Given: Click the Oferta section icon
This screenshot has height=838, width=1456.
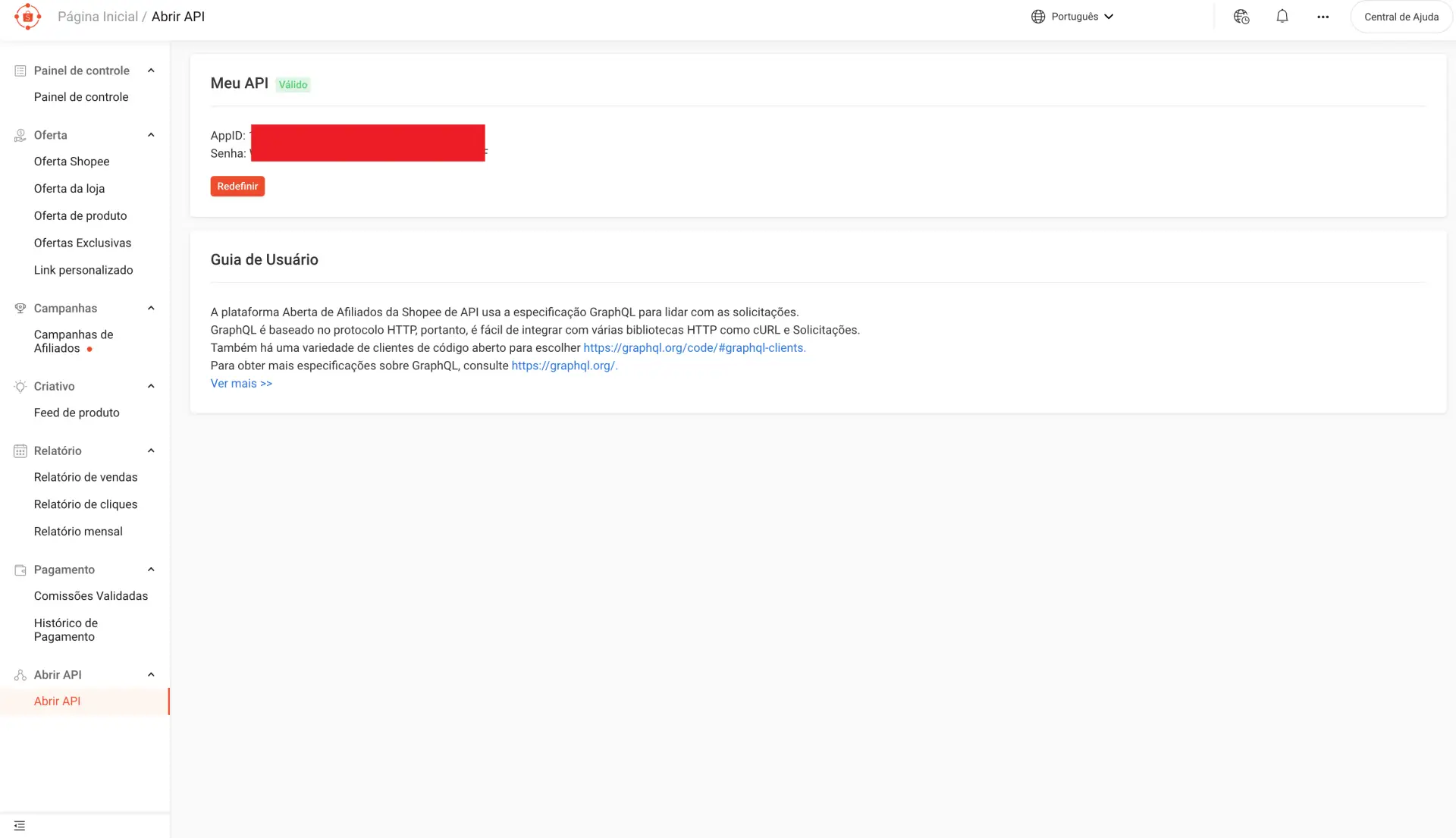Looking at the screenshot, I should pos(20,135).
